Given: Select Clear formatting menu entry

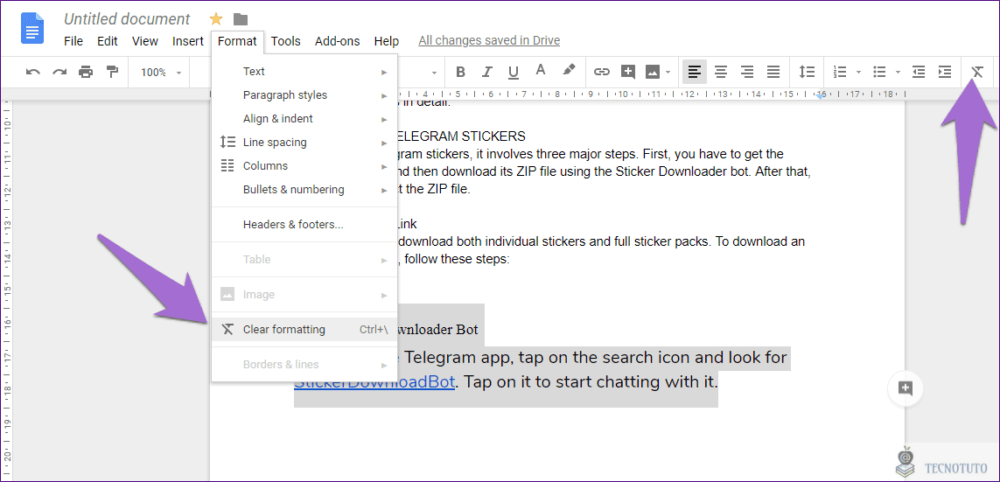Looking at the screenshot, I should (x=304, y=330).
